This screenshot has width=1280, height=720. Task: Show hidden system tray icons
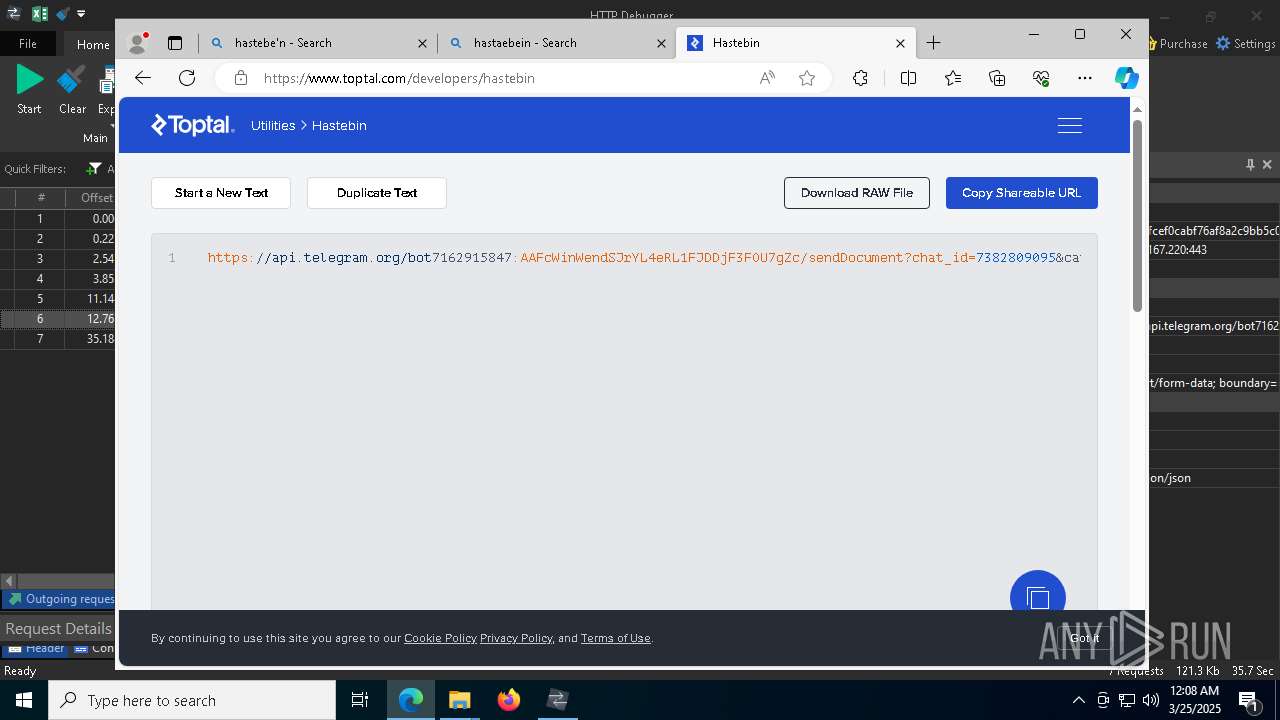(x=1078, y=700)
